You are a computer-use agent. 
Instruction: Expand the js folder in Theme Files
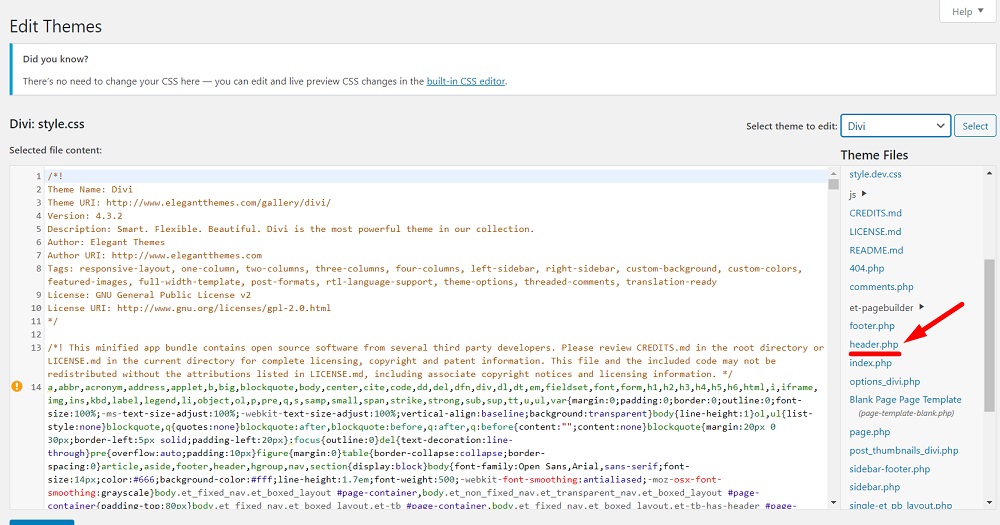coord(858,194)
